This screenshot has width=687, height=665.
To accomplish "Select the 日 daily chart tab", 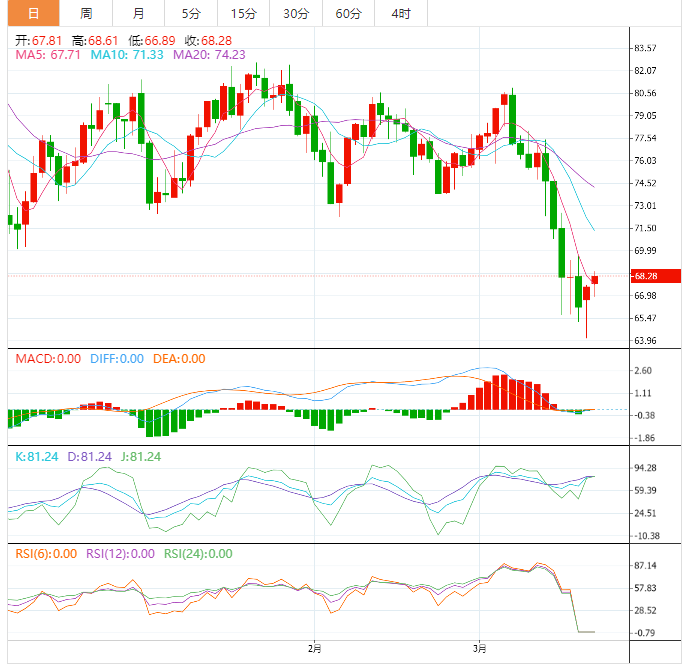I will (33, 13).
